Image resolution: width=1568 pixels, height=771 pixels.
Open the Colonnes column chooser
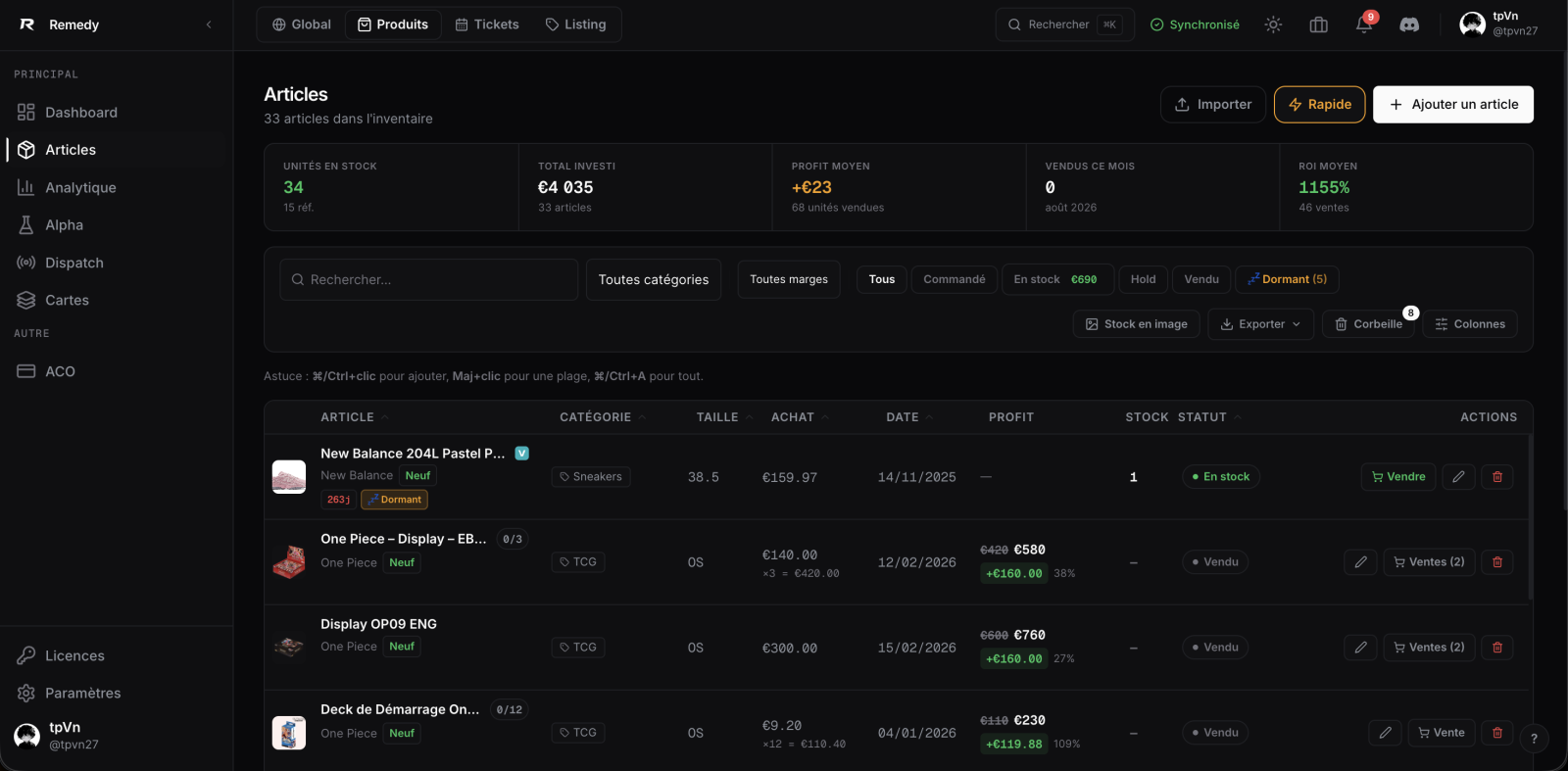pos(1470,324)
